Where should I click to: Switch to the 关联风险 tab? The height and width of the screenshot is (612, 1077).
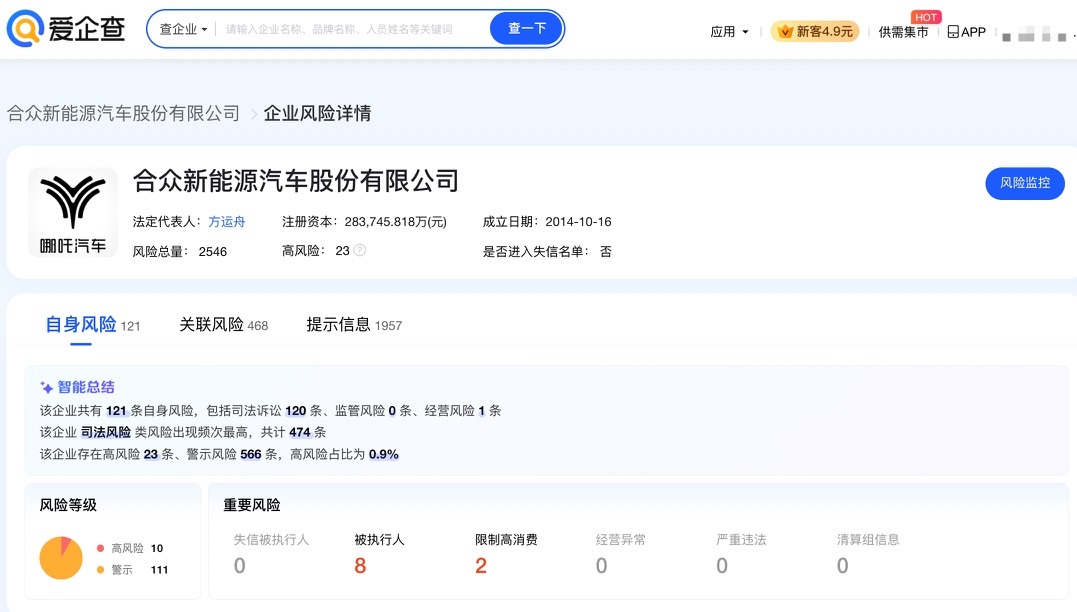[224, 325]
